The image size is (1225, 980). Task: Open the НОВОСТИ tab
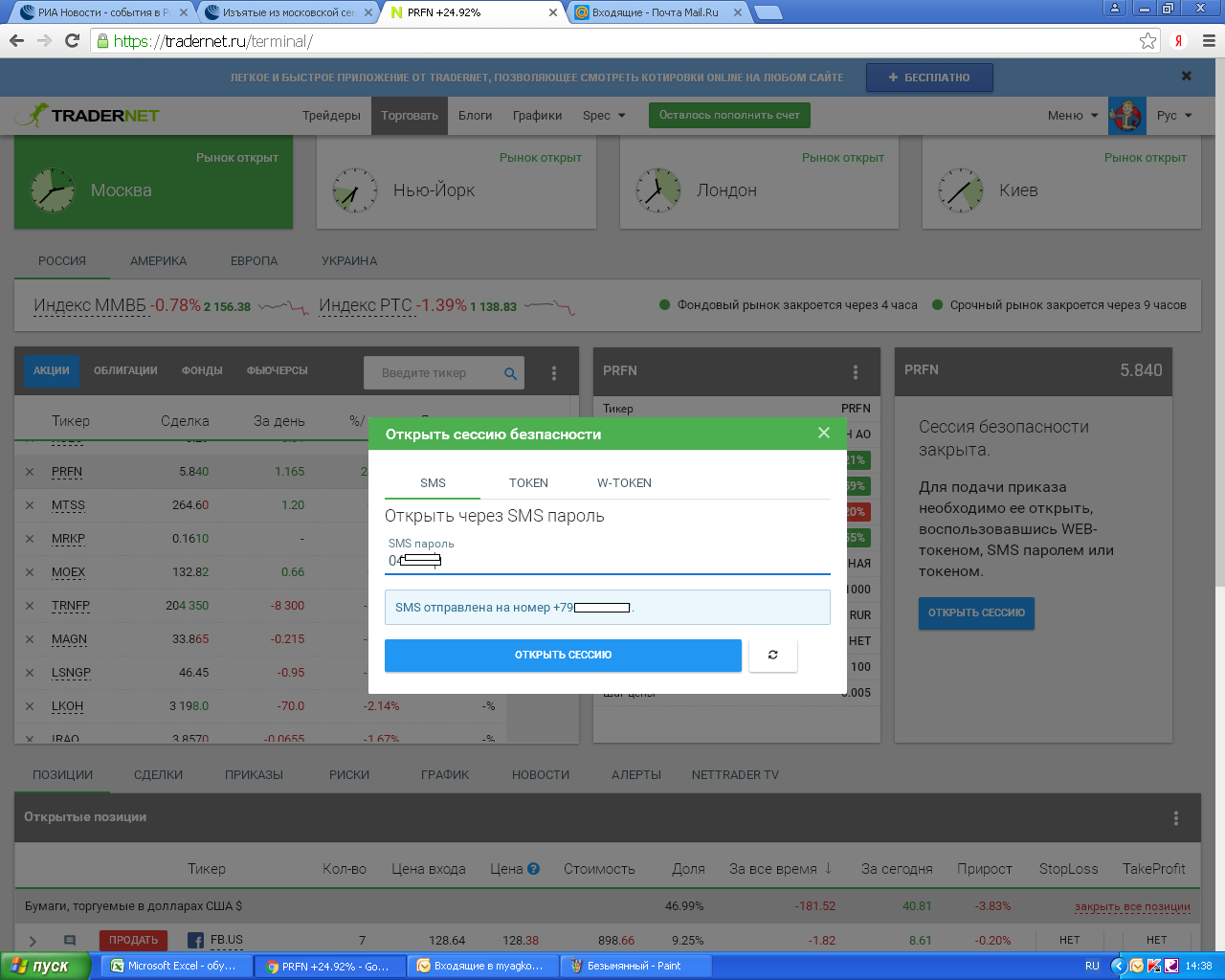tap(541, 775)
